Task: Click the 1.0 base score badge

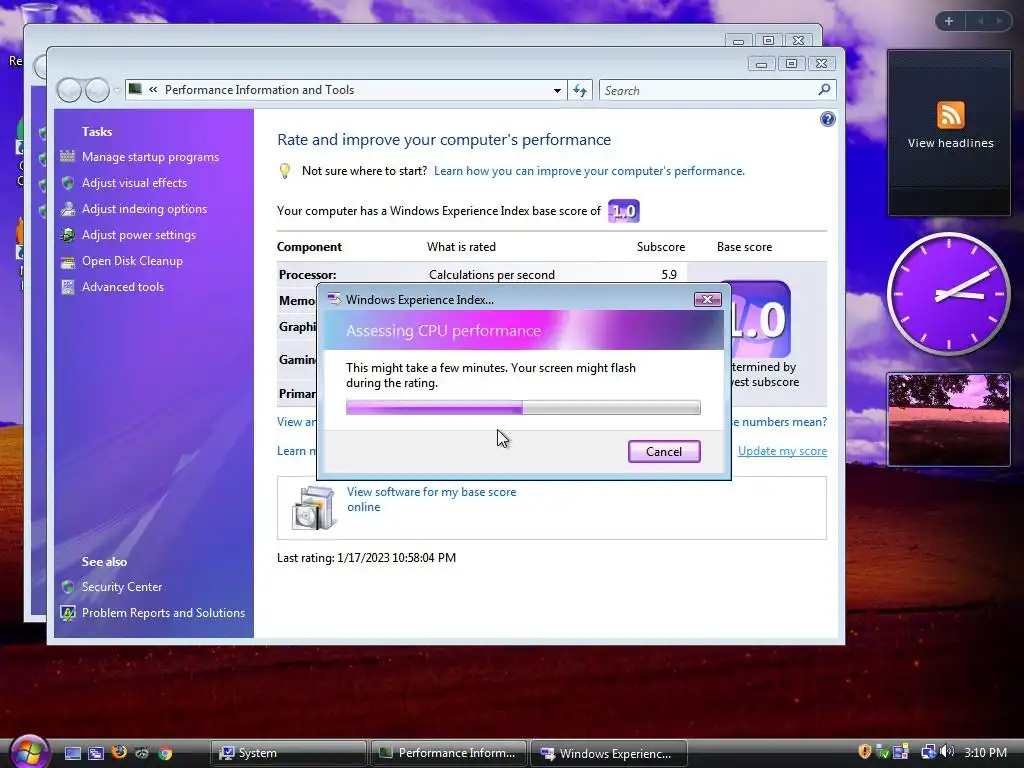Action: [x=624, y=211]
